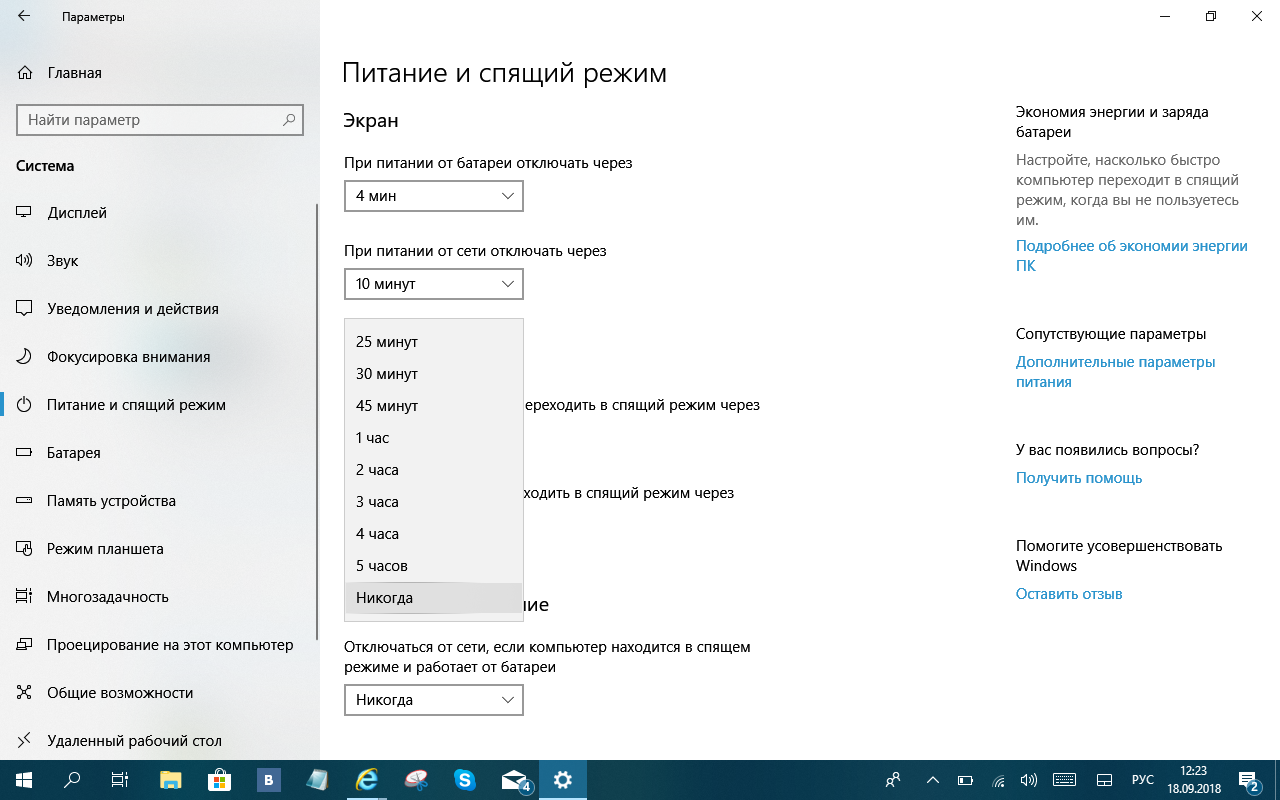Click the tablet mode tray icon beside РУС
The image size is (1280, 800).
(x=1105, y=780)
